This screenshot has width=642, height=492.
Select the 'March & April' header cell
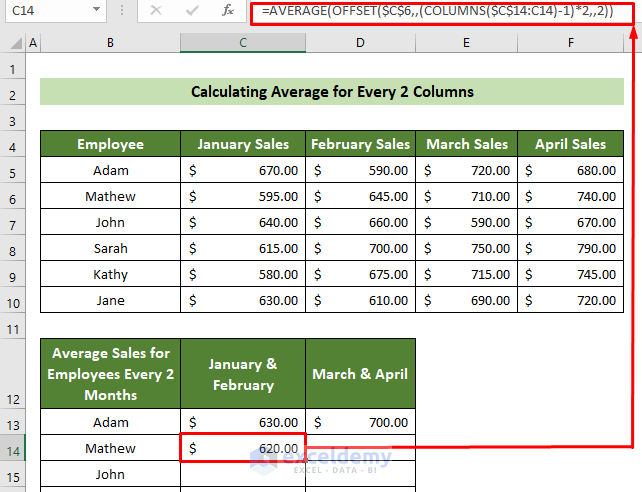(360, 374)
